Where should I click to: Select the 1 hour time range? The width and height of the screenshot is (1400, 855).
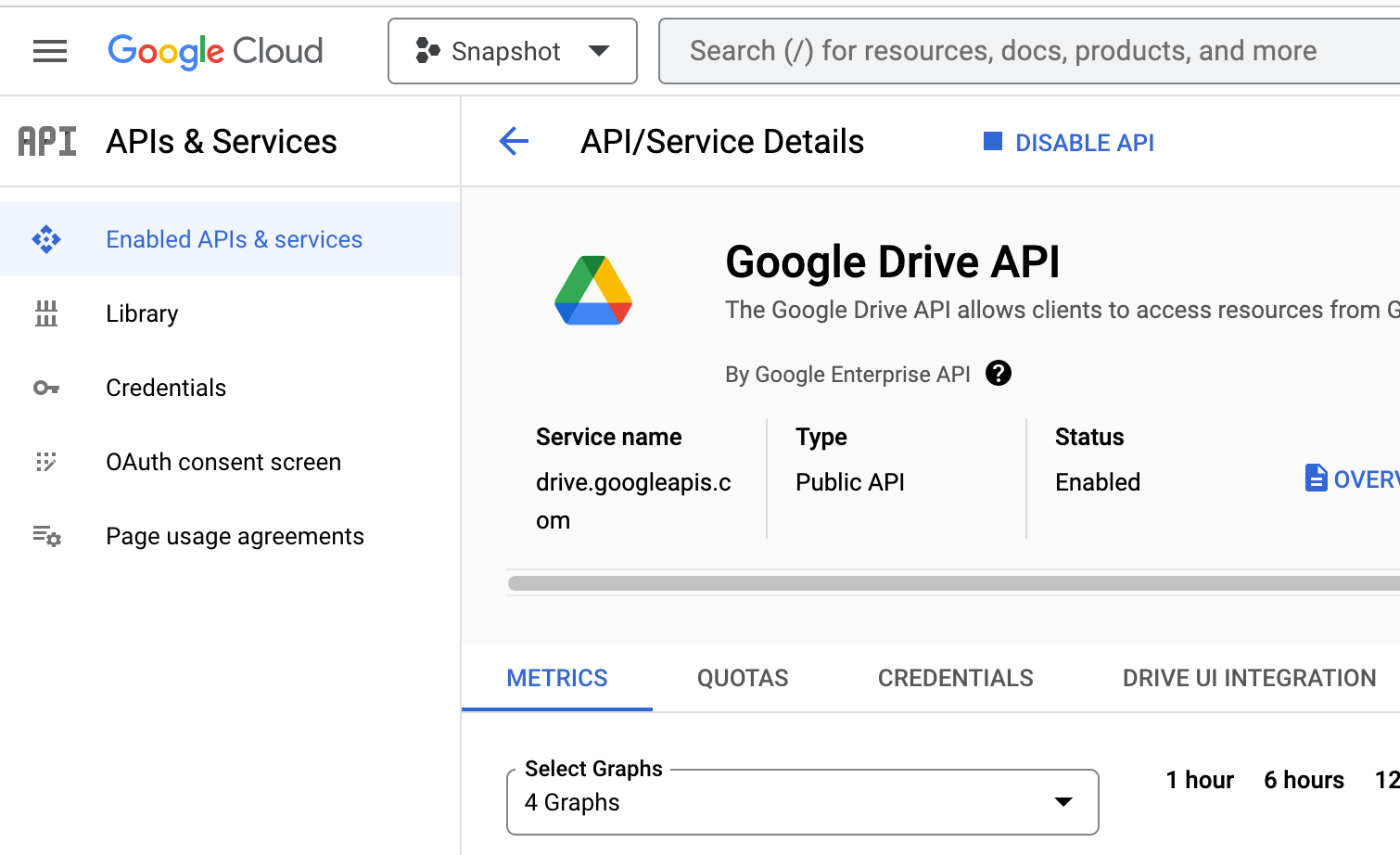coord(1200,780)
